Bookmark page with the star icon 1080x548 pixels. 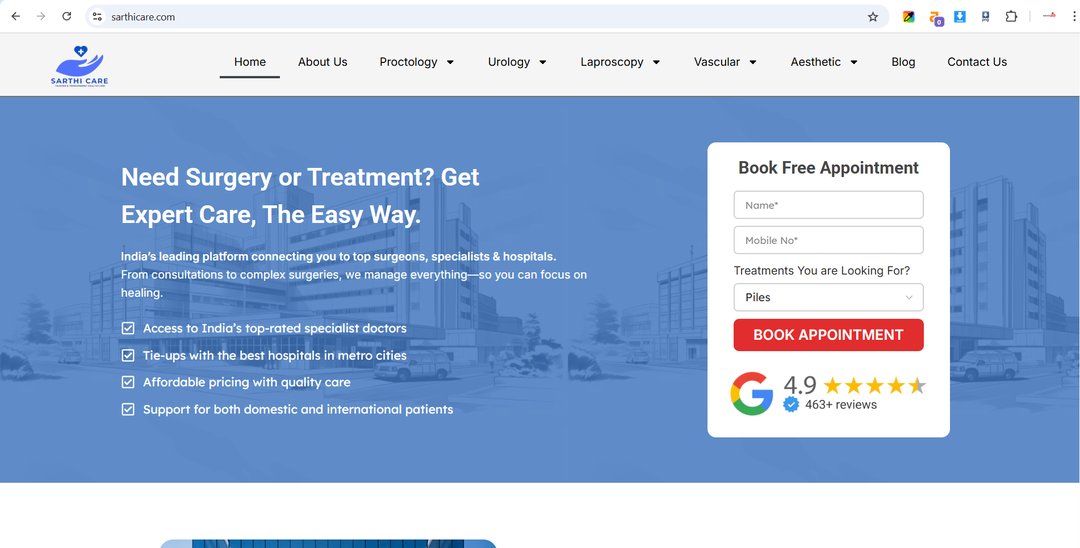[873, 17]
